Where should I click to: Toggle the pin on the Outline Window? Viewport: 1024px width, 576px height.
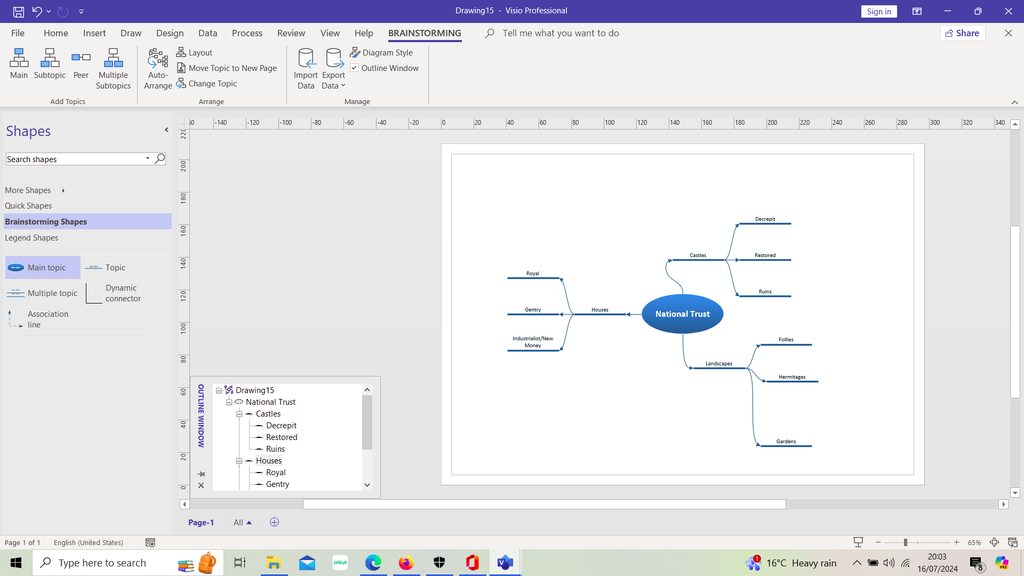[x=201, y=473]
